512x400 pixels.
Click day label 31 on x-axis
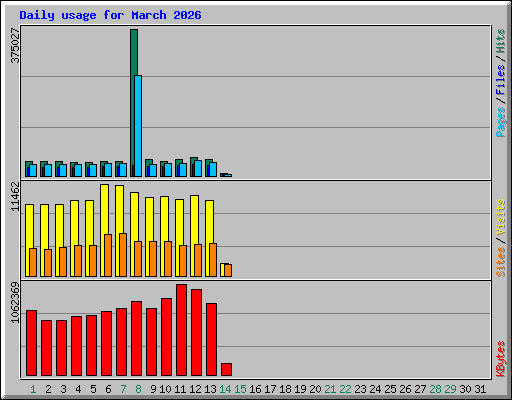480,389
